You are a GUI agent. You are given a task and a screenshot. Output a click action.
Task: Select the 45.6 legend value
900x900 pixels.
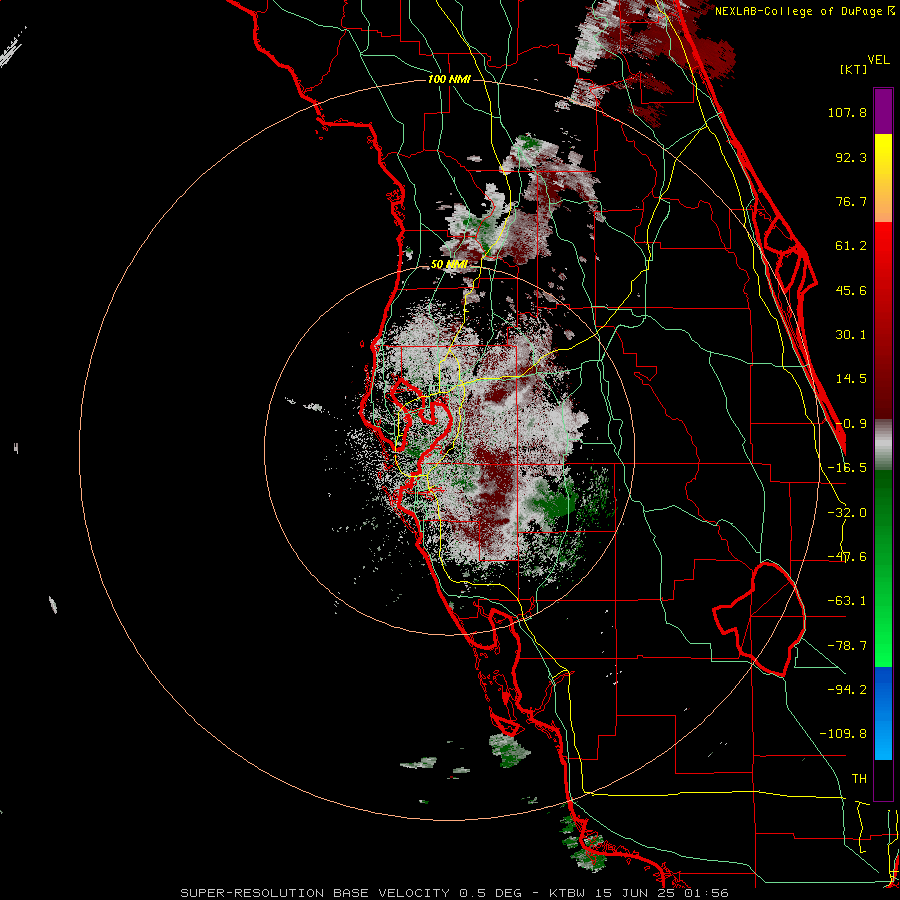tap(851, 290)
